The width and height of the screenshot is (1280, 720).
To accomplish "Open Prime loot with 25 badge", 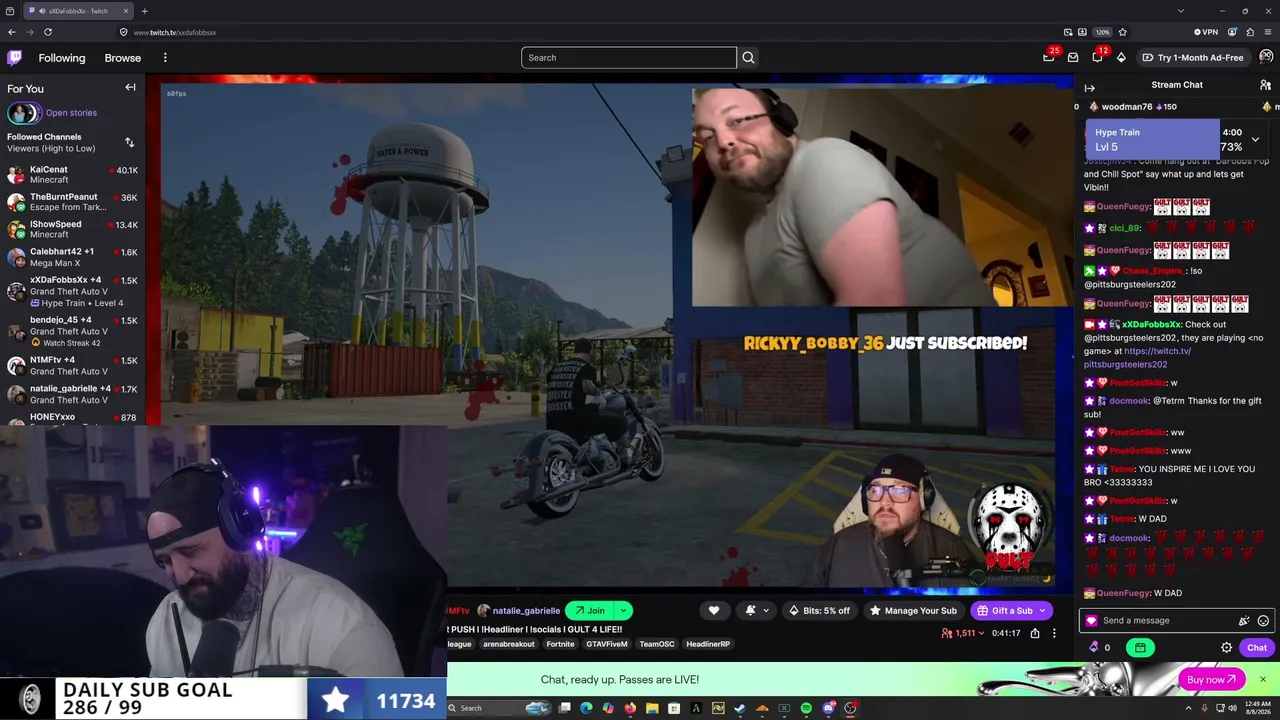I will tap(1049, 57).
